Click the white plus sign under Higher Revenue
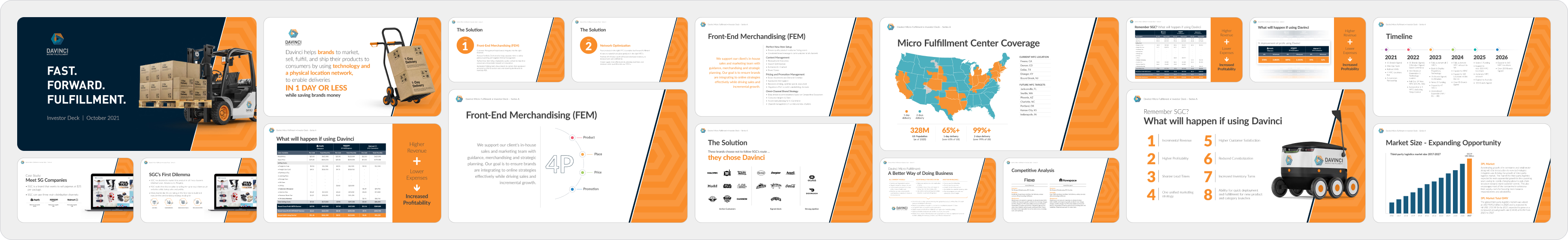Viewport: 1568px width, 240px height. tap(416, 162)
